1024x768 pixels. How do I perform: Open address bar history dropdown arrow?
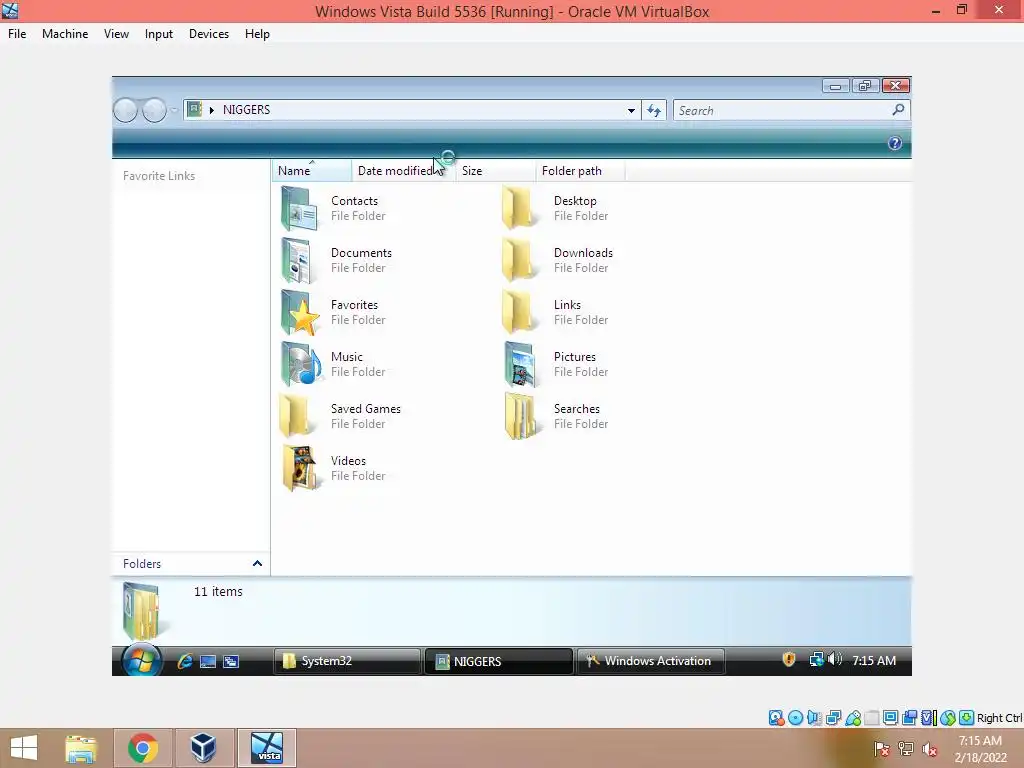tap(631, 110)
